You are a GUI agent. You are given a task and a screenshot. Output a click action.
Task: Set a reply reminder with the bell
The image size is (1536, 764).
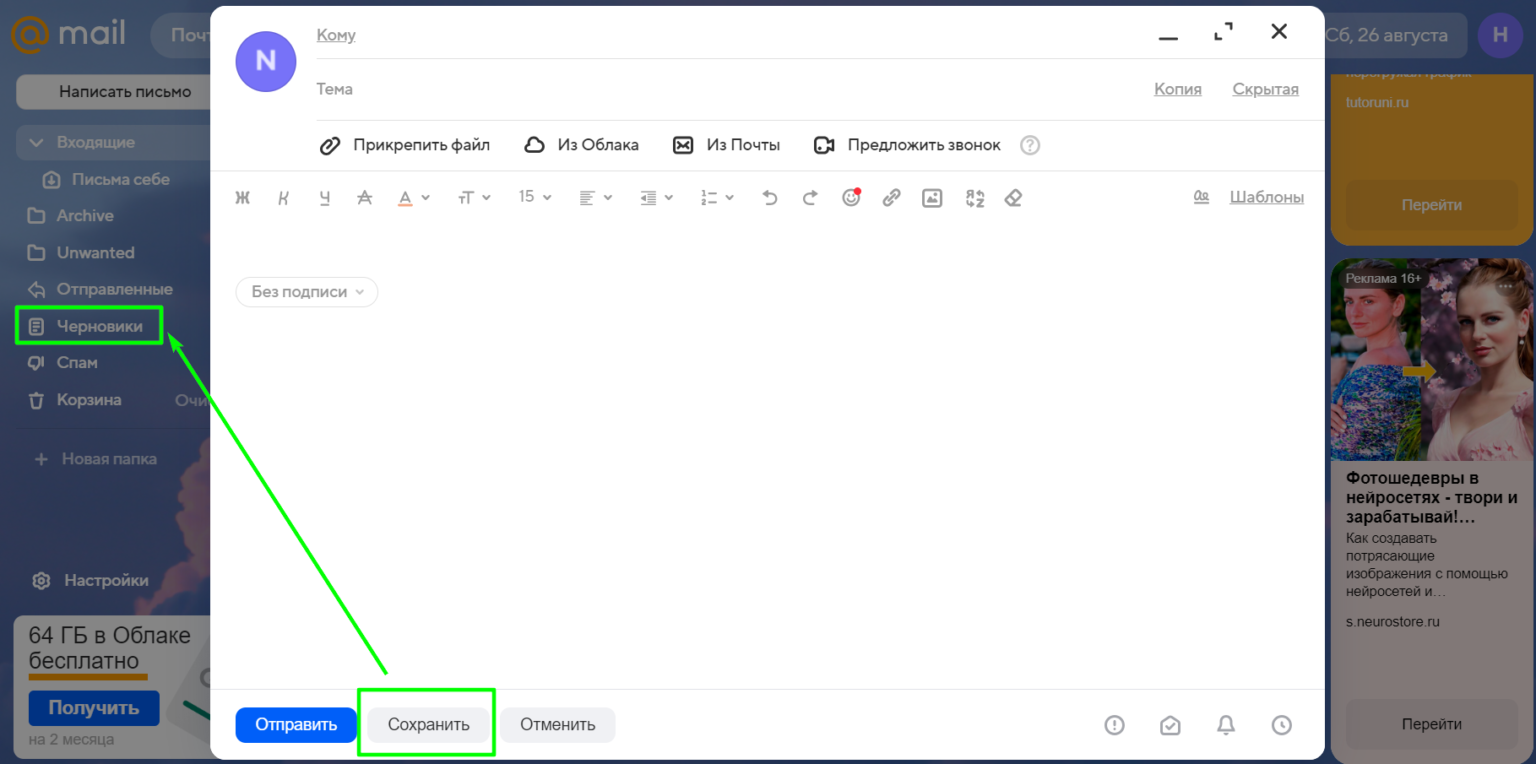(1226, 725)
